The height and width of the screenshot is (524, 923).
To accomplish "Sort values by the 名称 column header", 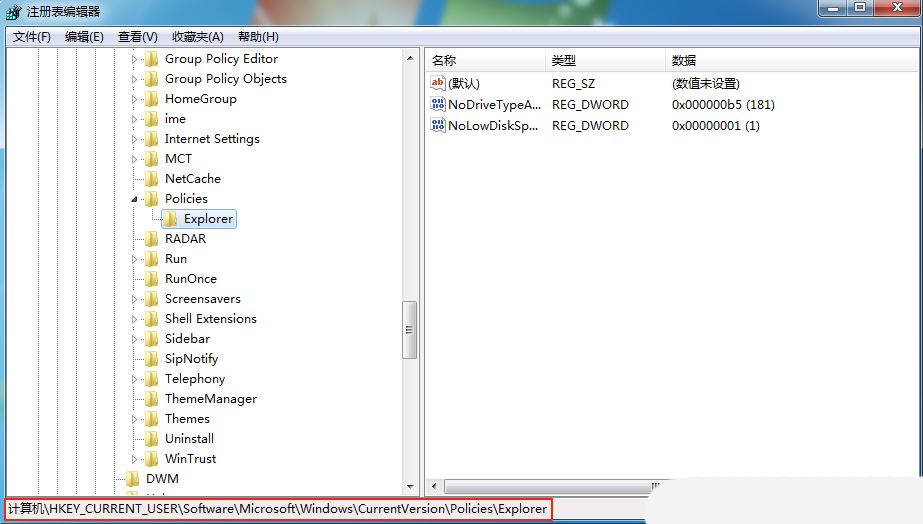I will coord(486,60).
